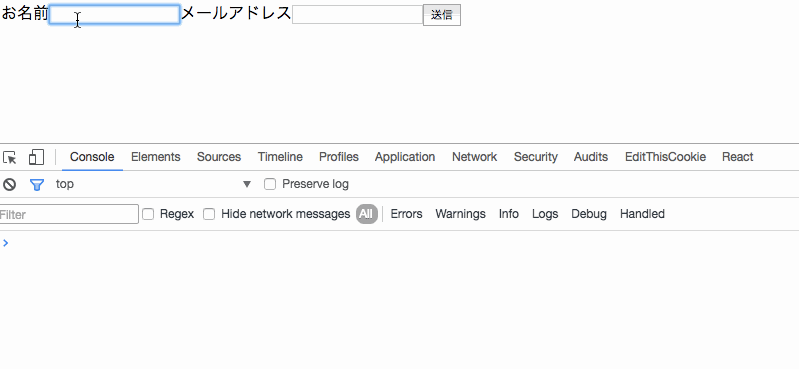Open the Audits tab
Screen dimensions: 799x369
[x=591, y=157]
